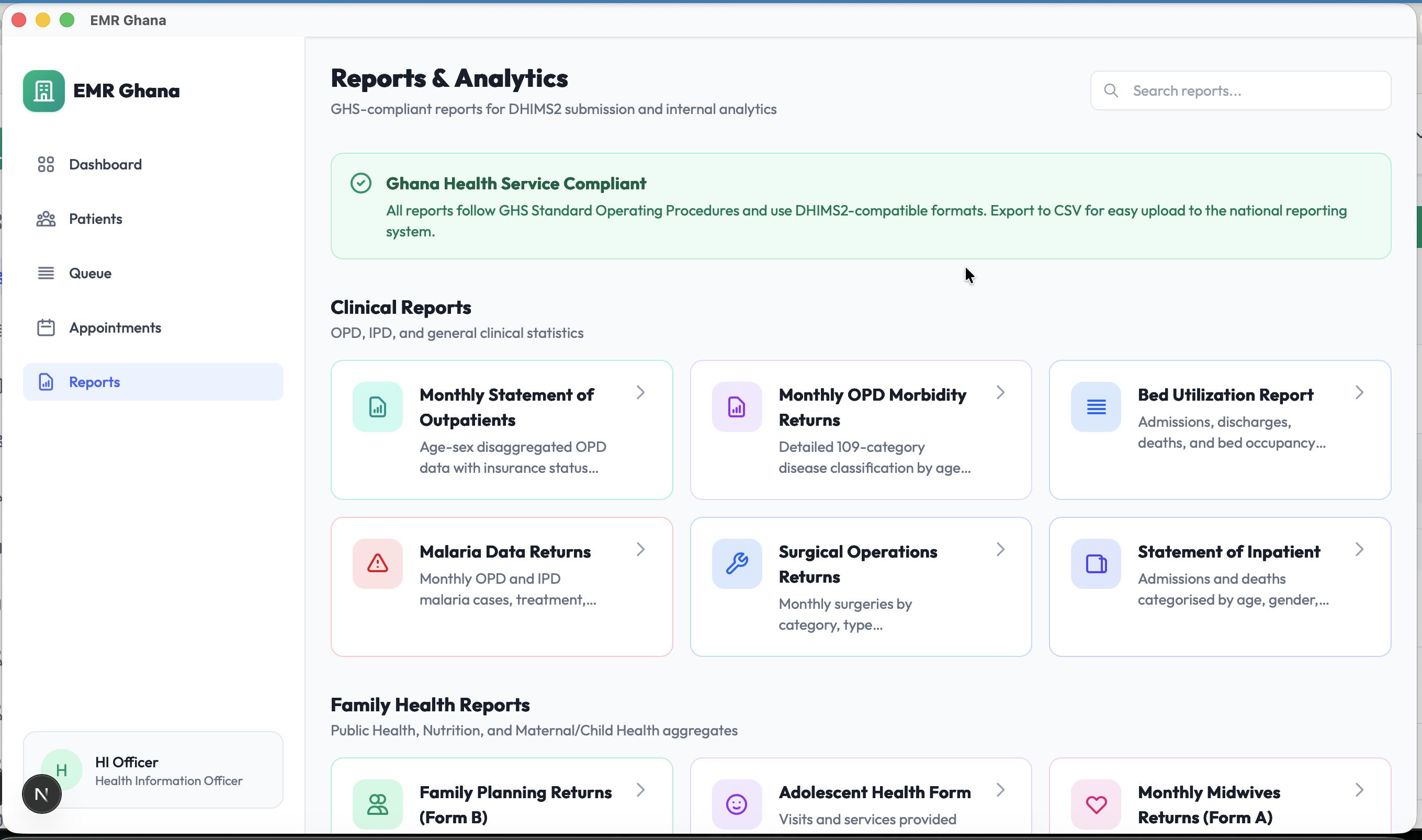Click the Malaria Data Returns warning icon
This screenshot has height=840, width=1422.
point(377,563)
